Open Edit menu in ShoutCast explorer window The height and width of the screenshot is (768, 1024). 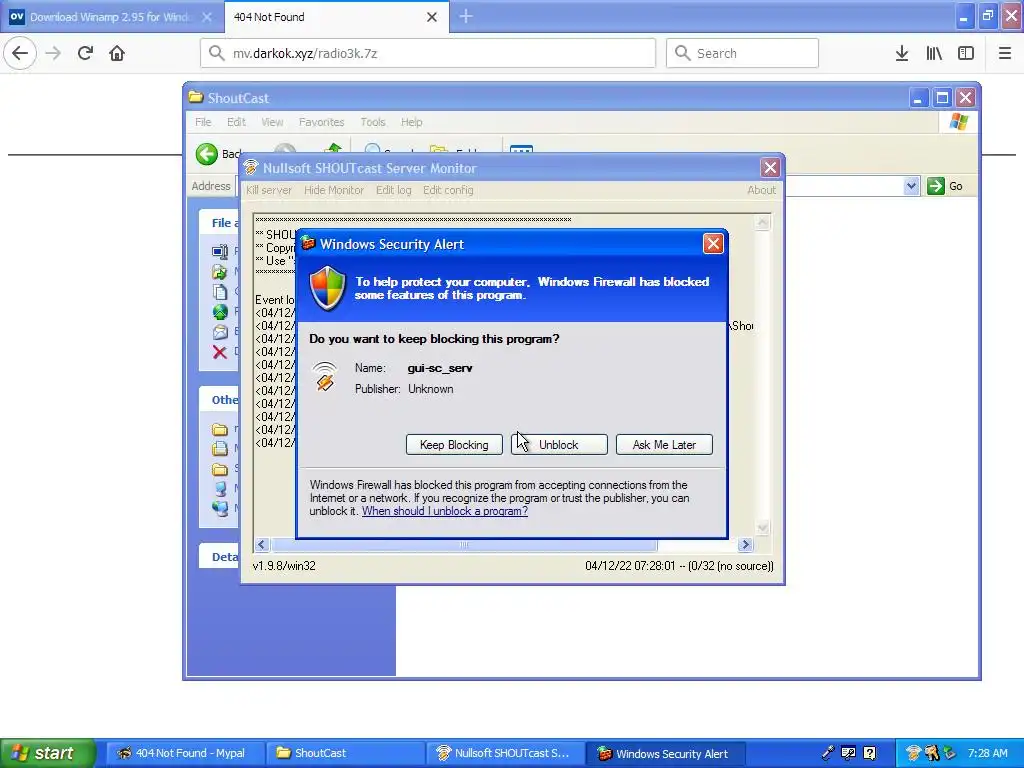tap(236, 122)
